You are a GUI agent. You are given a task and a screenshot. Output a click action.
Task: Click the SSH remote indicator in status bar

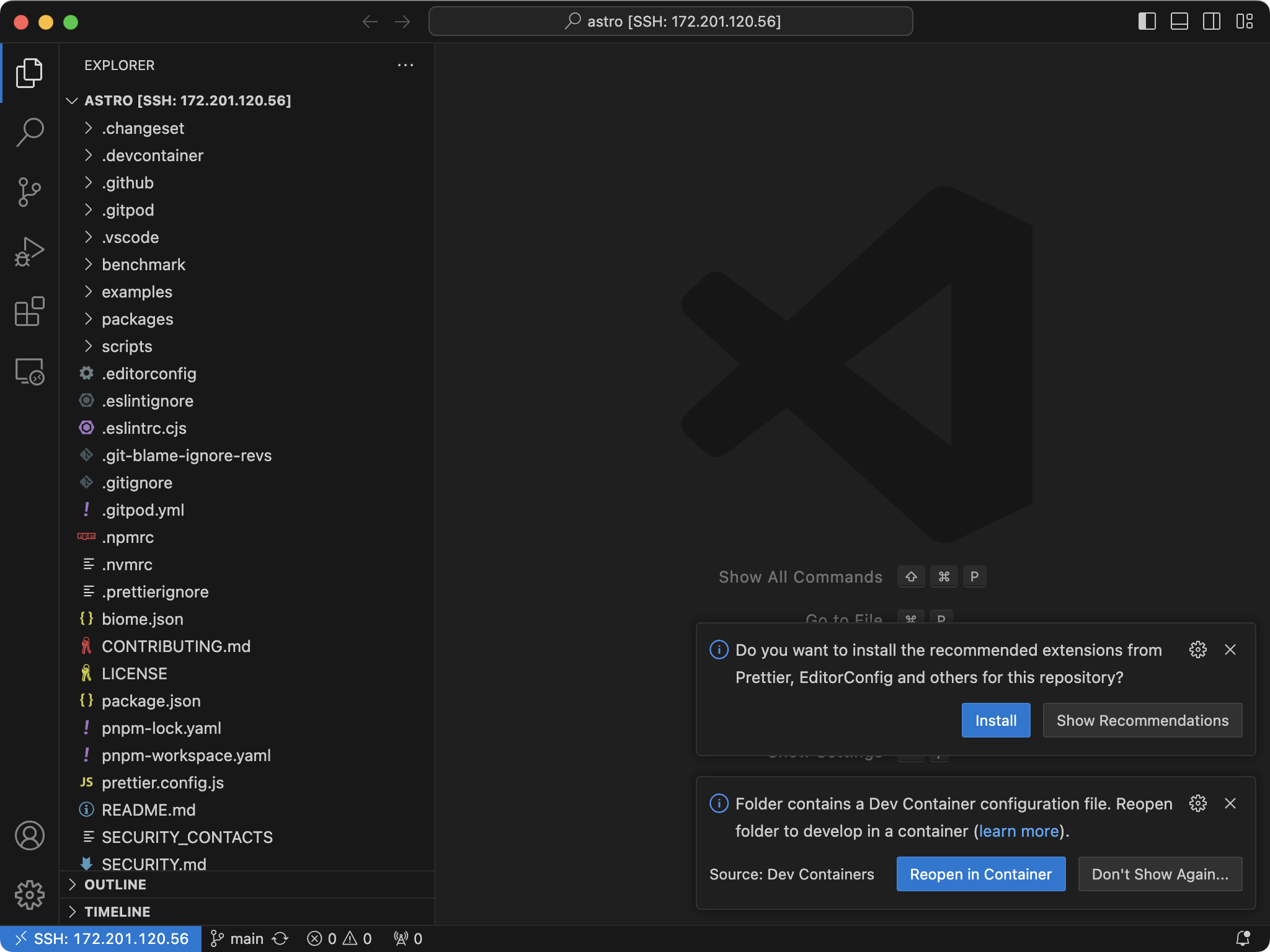[x=101, y=938]
